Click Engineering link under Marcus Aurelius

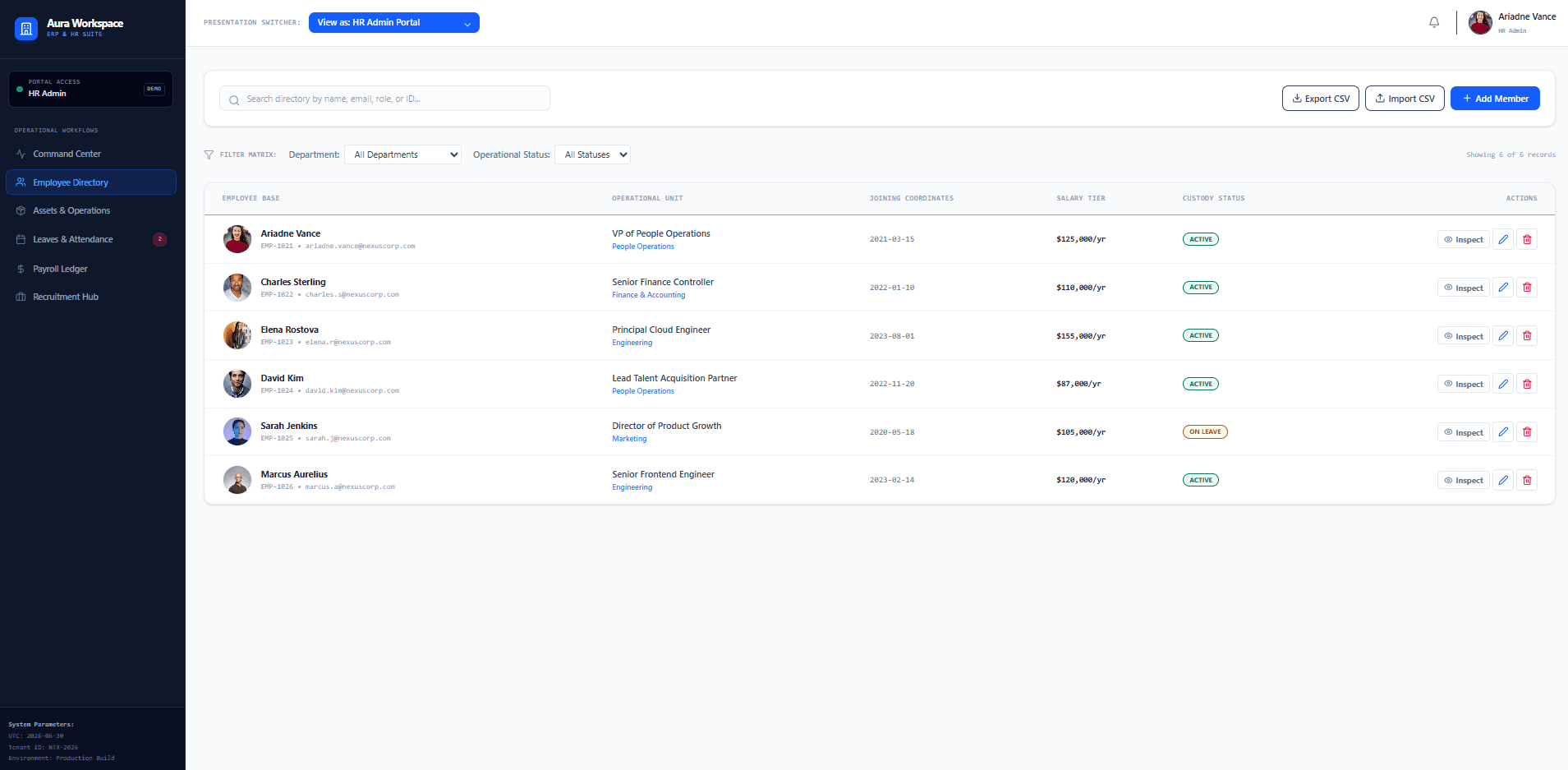coord(632,487)
